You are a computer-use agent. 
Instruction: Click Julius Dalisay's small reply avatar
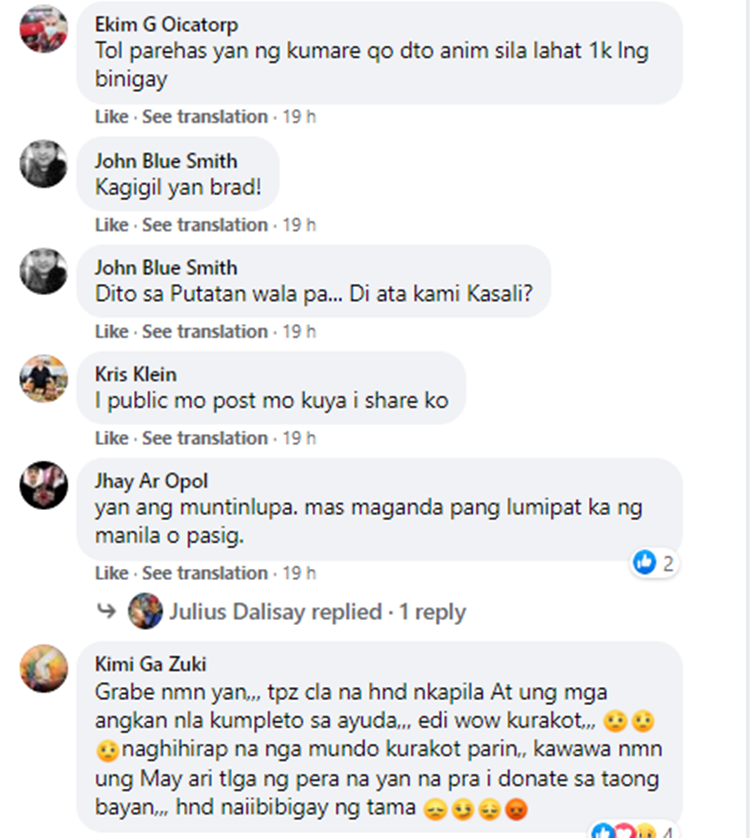coord(145,611)
